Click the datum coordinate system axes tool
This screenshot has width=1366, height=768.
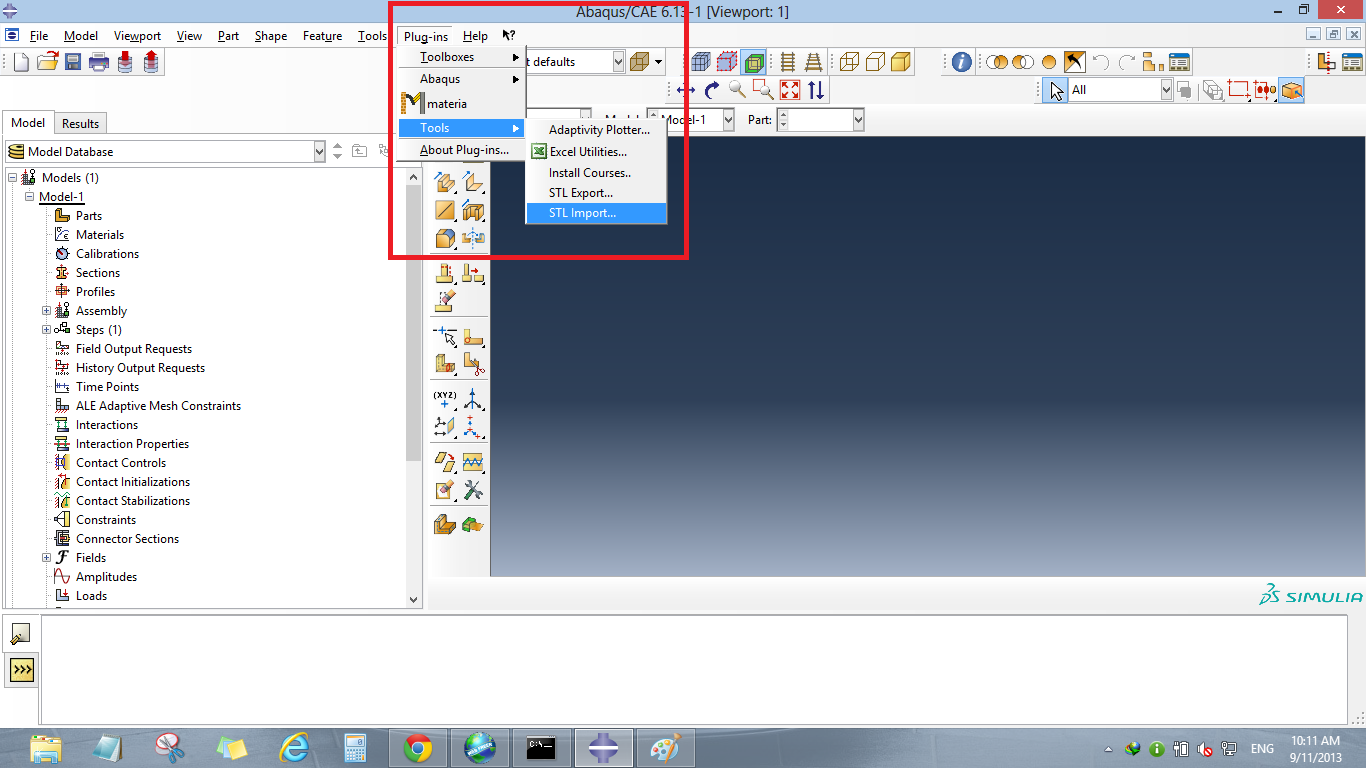(x=473, y=400)
